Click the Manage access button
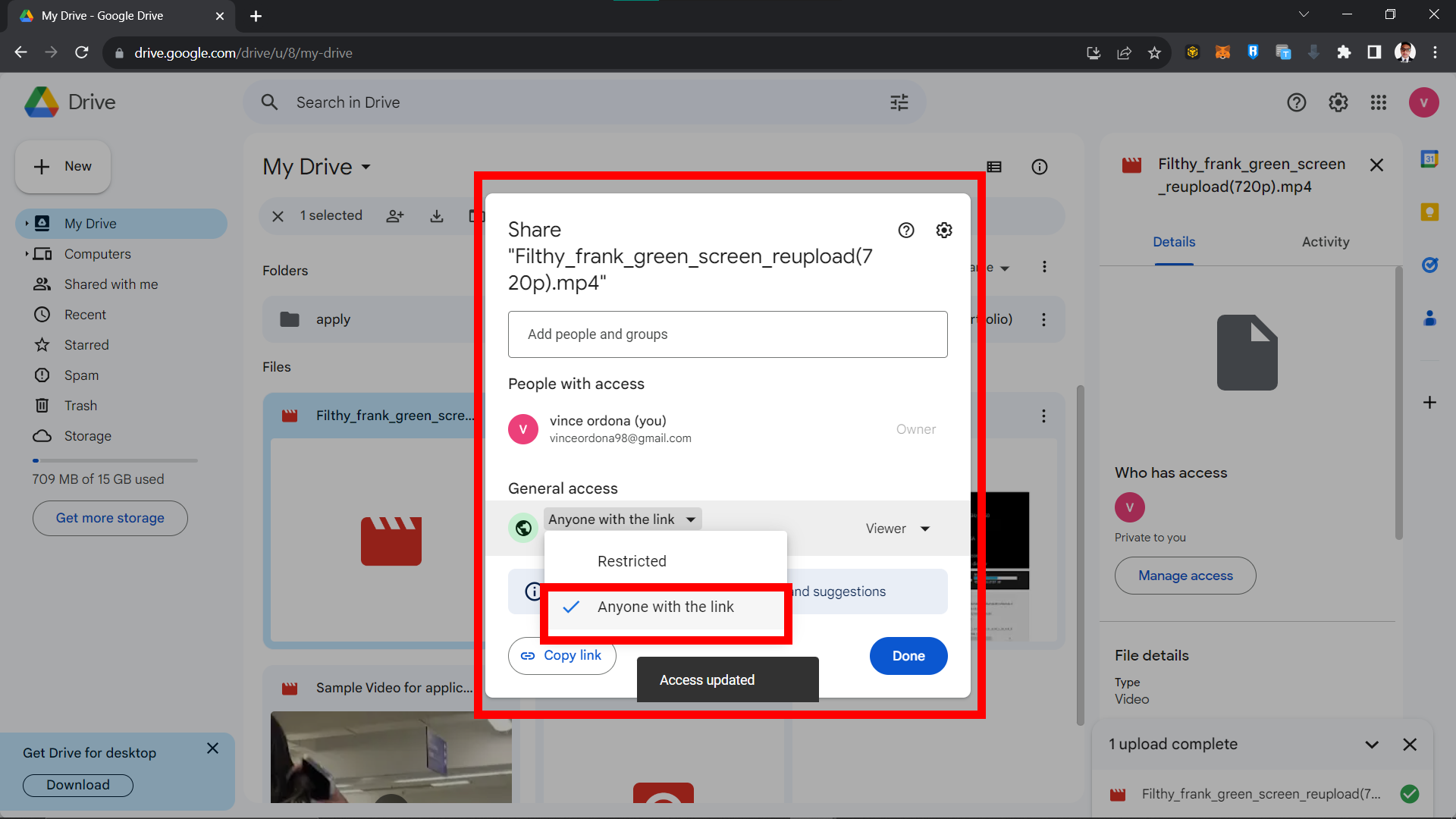 (1185, 575)
